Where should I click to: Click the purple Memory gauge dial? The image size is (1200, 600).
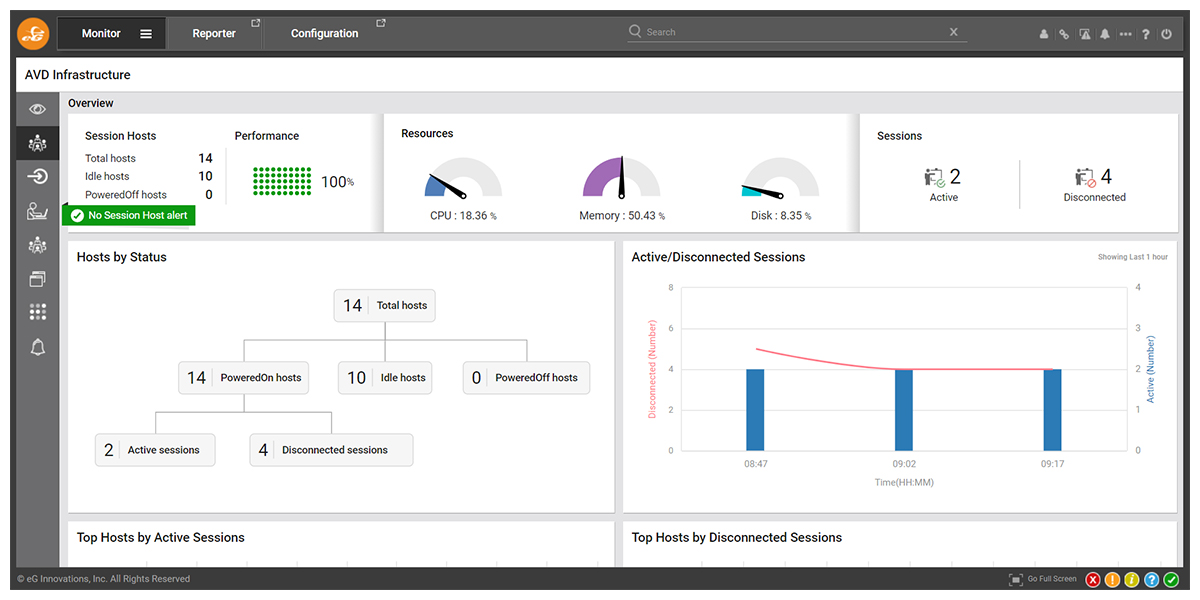tap(622, 177)
